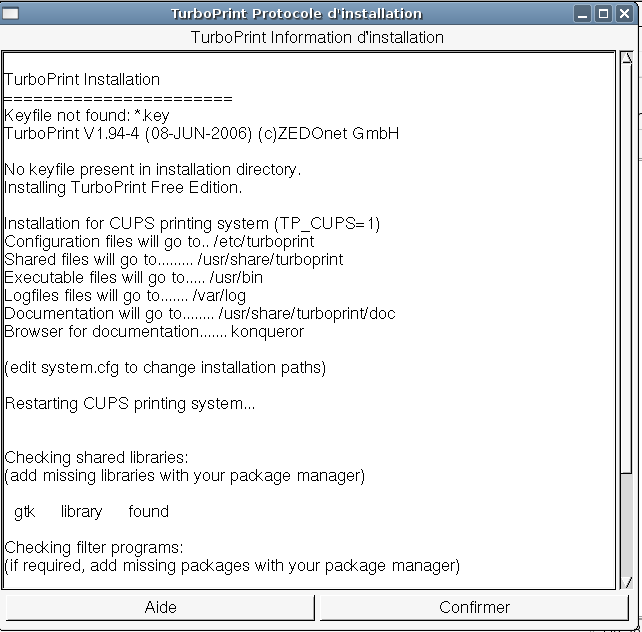This screenshot has width=642, height=632.
Task: Click 'Logfiles files will go to' line
Action: coord(125,296)
